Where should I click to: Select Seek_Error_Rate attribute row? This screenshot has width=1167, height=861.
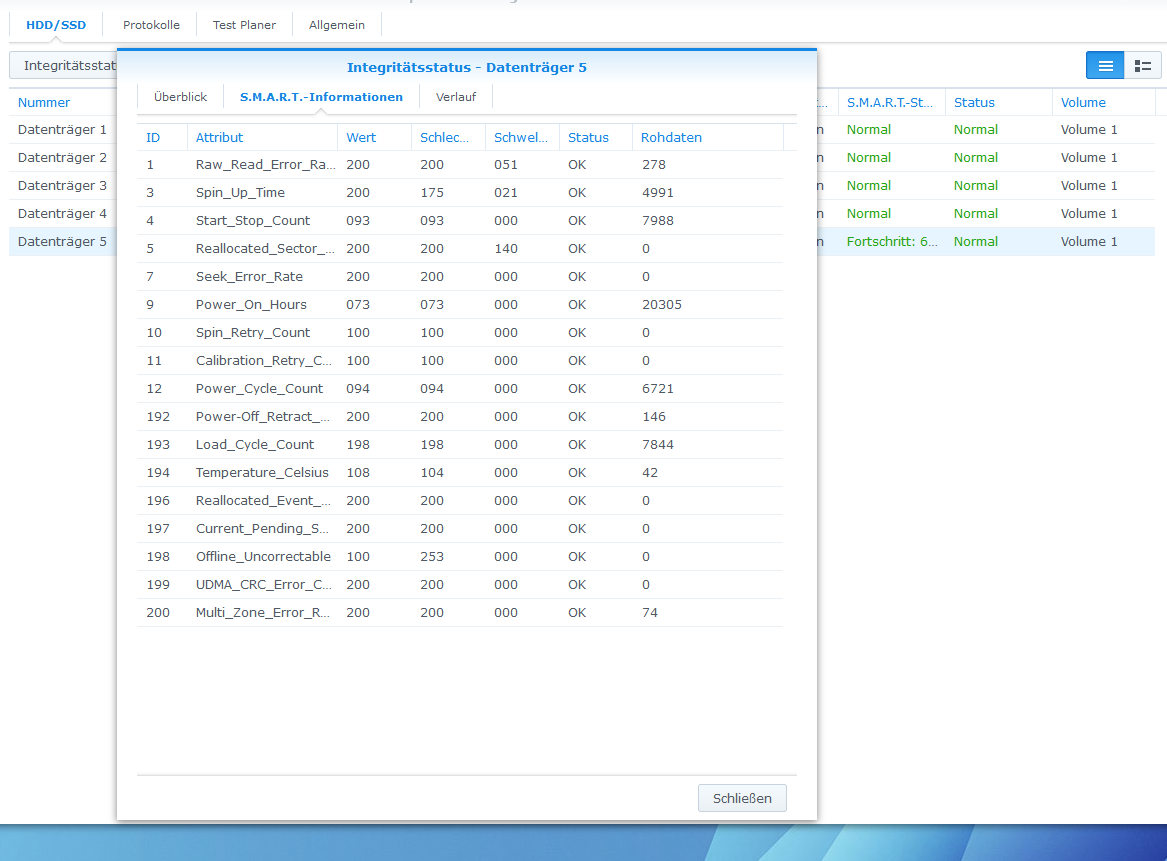(x=460, y=277)
